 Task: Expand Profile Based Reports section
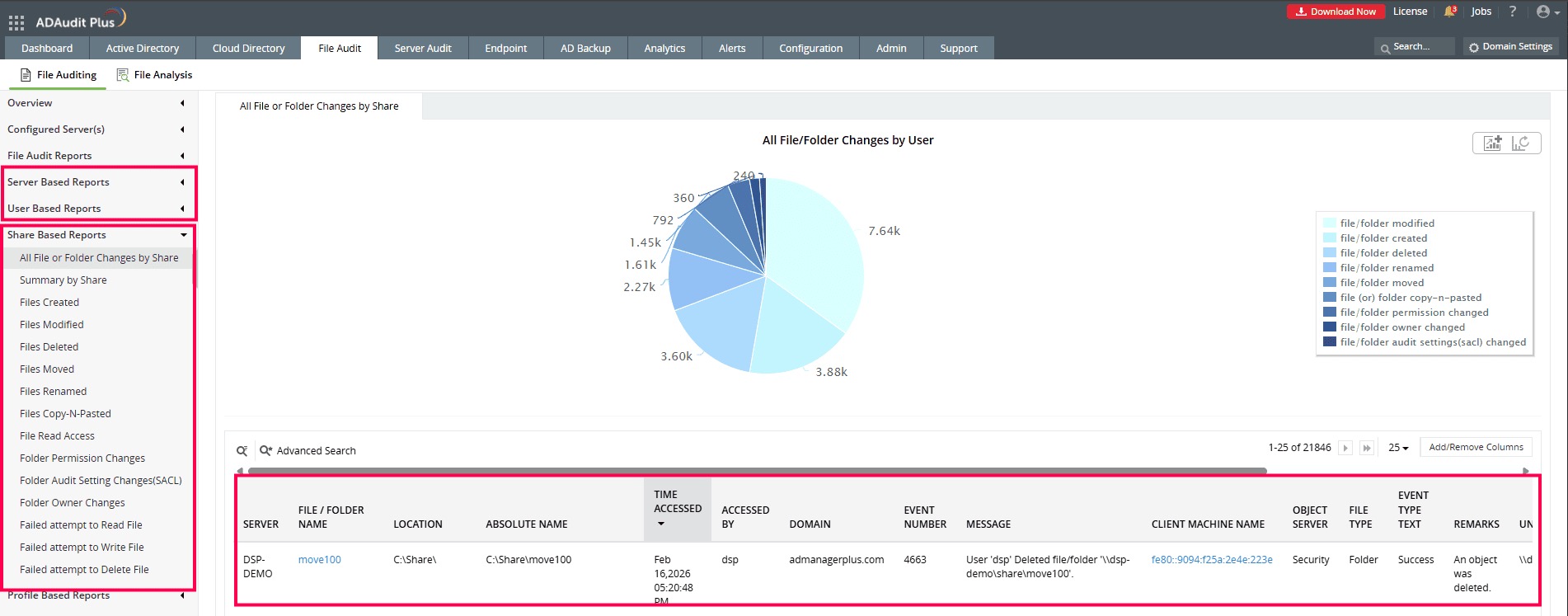[98, 595]
